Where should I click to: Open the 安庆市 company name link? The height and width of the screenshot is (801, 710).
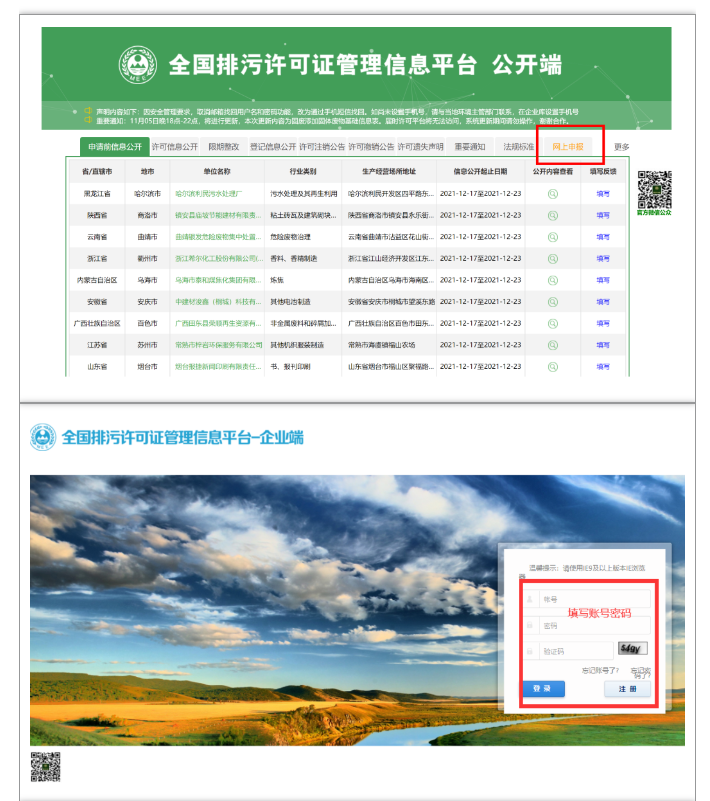[218, 302]
